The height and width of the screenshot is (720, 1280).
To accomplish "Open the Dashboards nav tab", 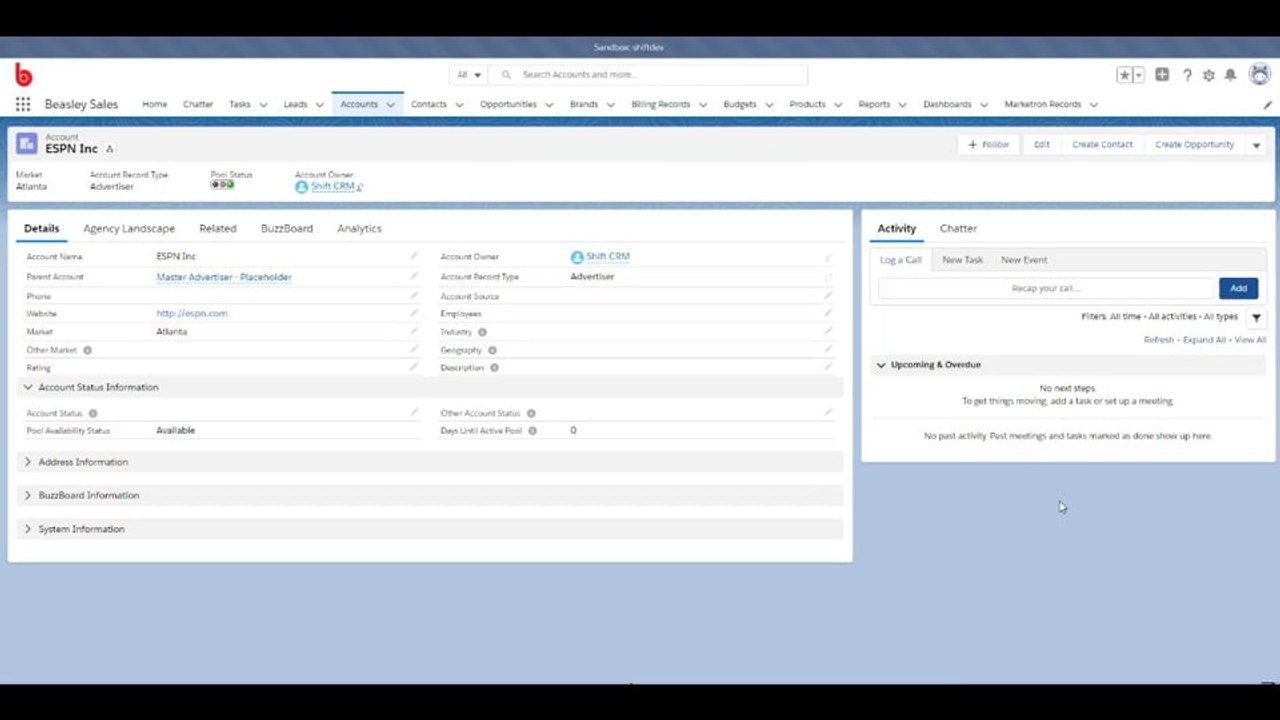I will coord(947,104).
